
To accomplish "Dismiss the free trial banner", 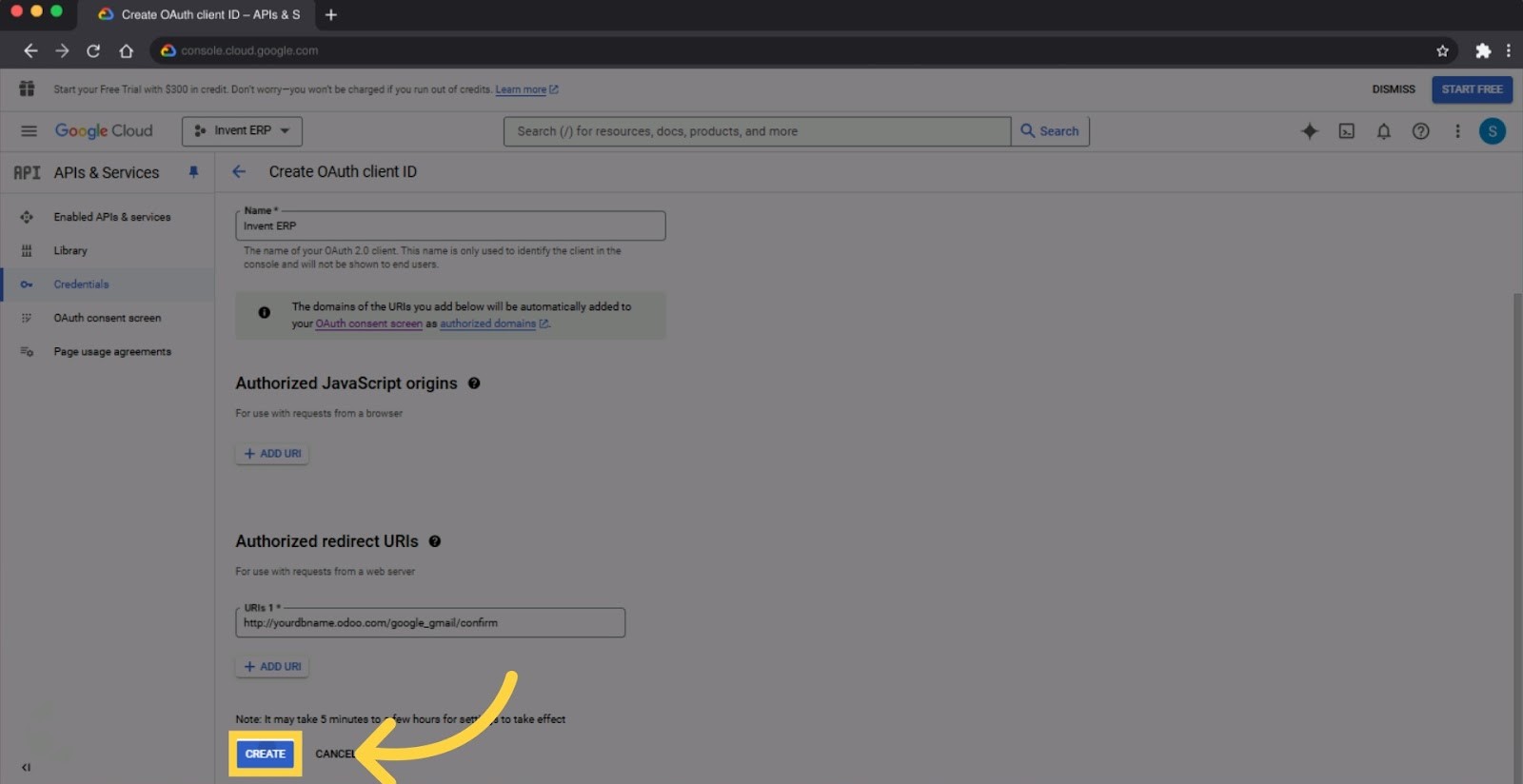I will (1394, 89).
